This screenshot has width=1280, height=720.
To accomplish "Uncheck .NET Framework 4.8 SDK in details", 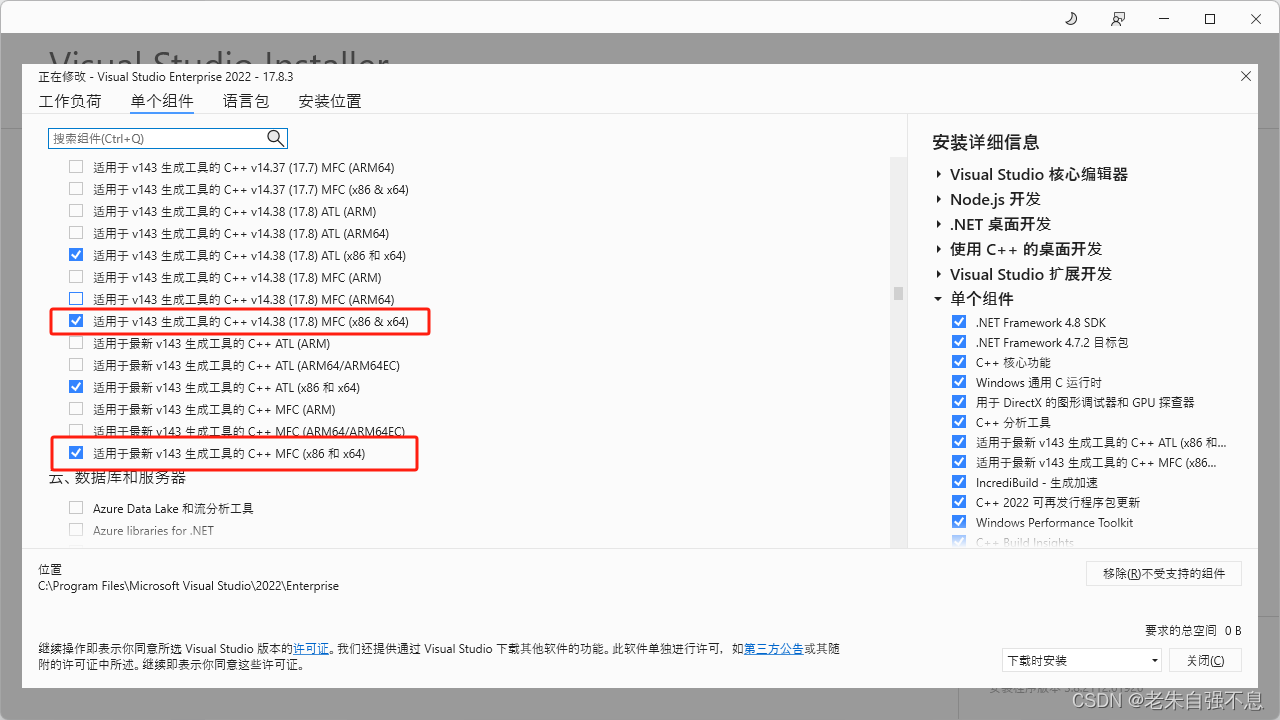I will (960, 322).
